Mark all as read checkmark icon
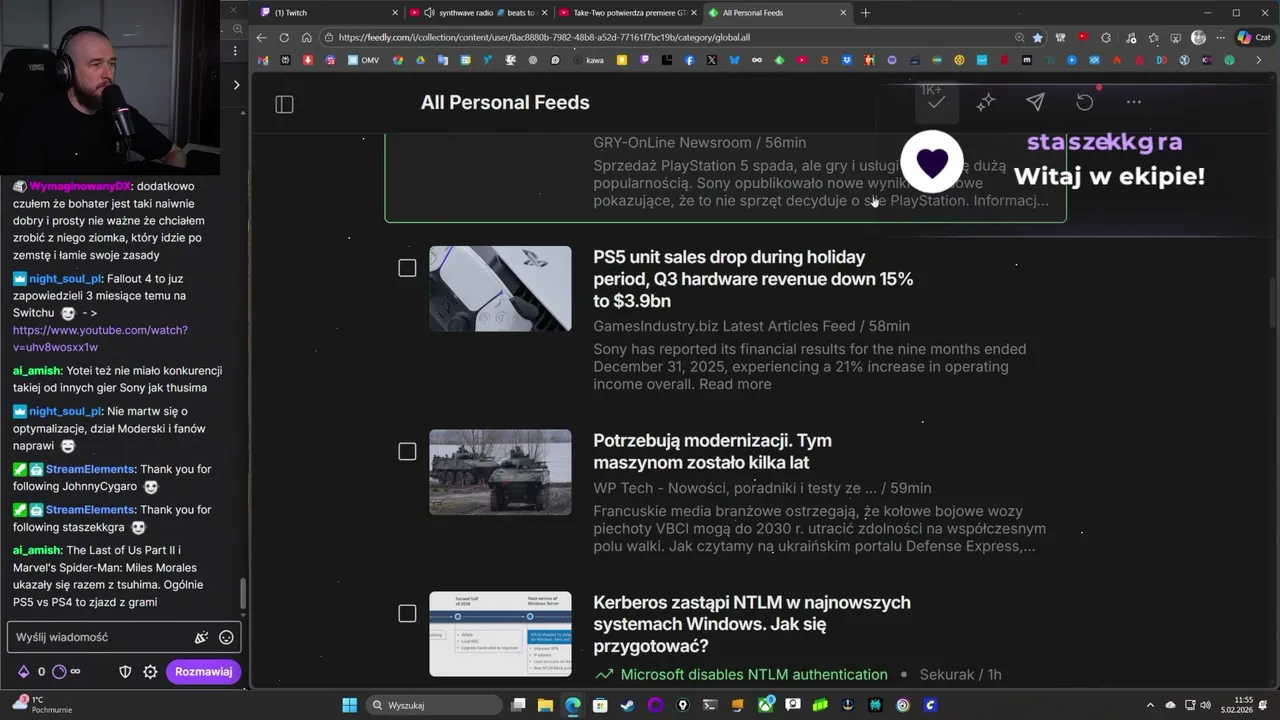 [936, 102]
